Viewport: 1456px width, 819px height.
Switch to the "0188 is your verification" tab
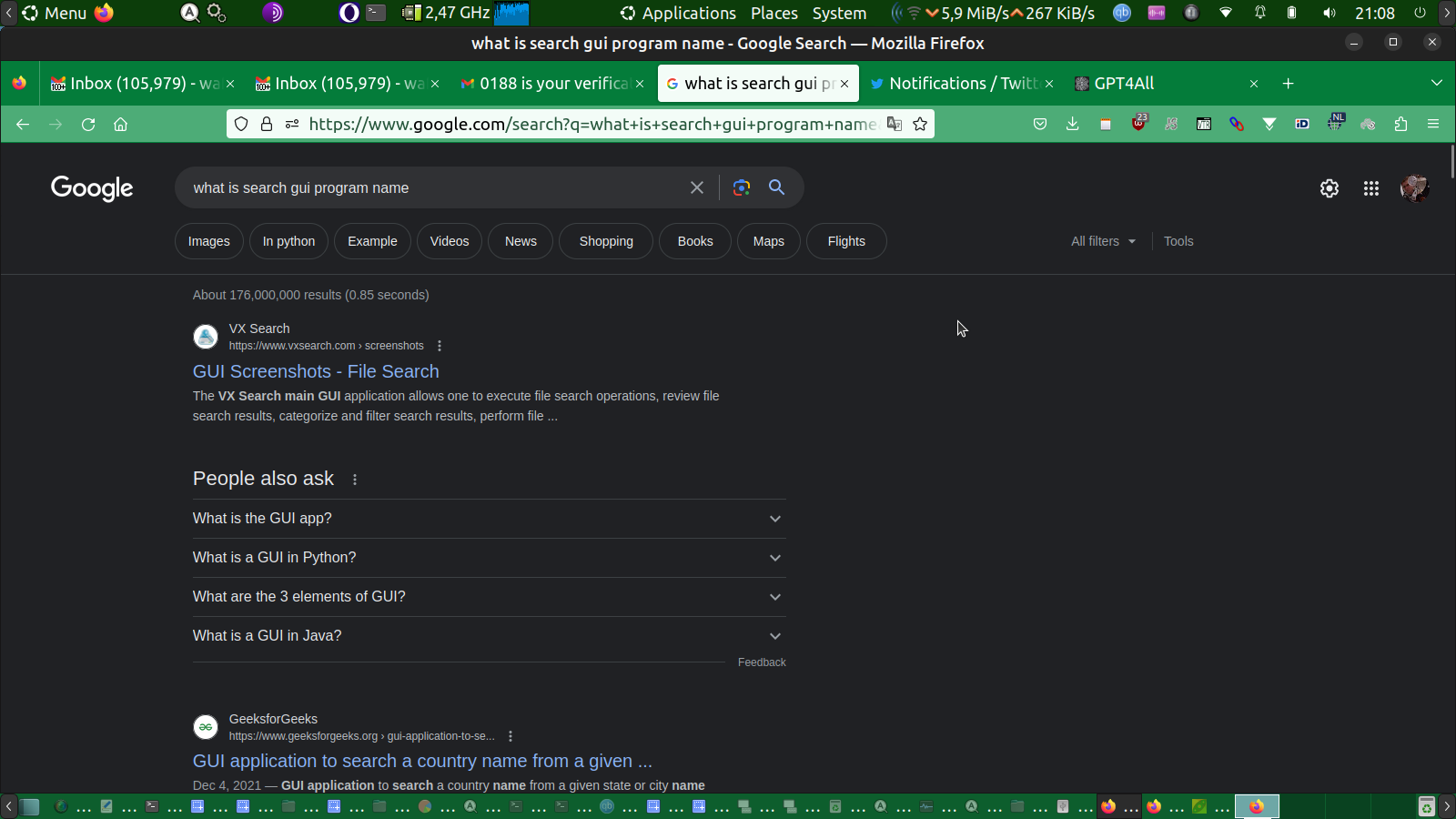(x=552, y=84)
